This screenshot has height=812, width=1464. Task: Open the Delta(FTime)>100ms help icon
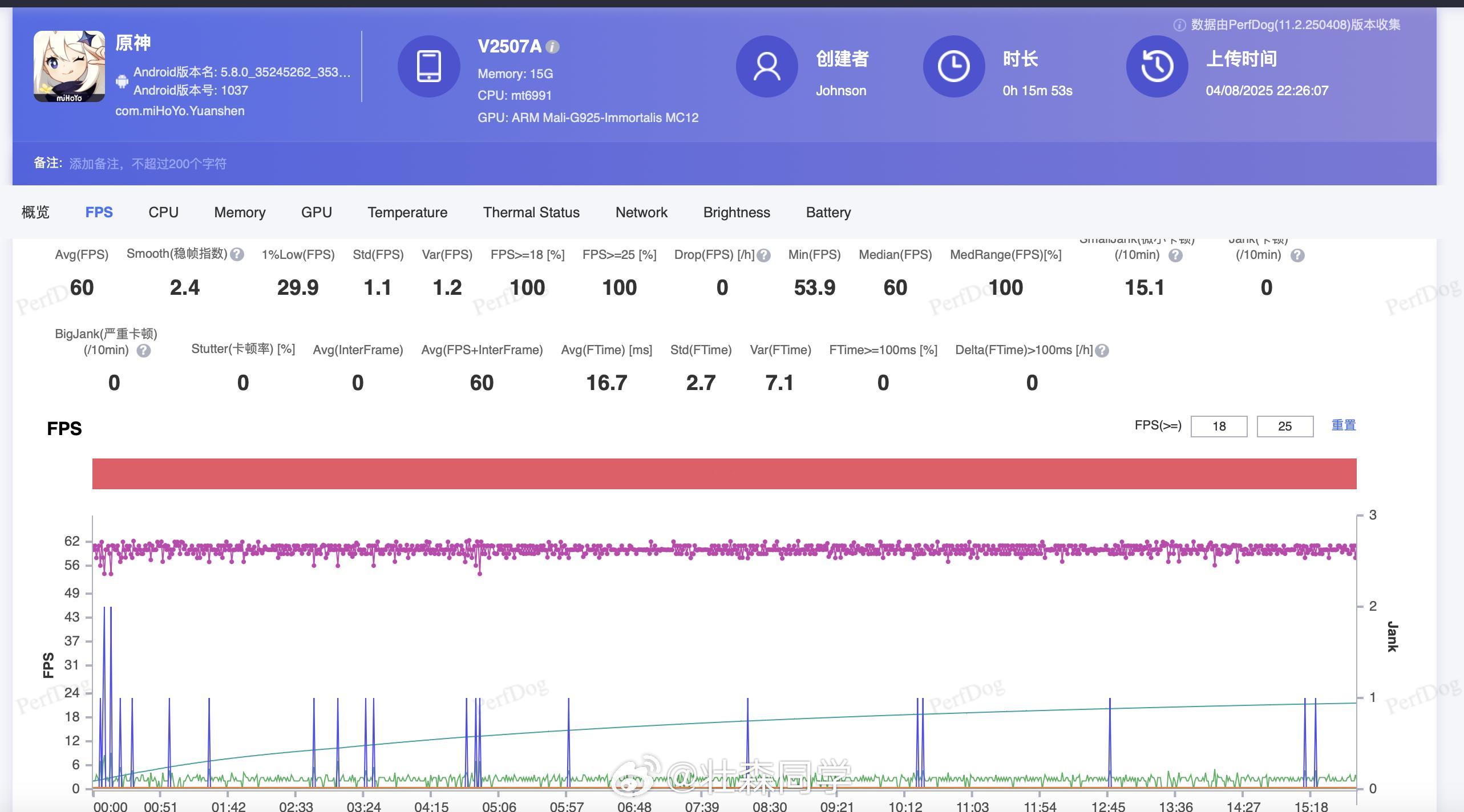(x=1102, y=351)
